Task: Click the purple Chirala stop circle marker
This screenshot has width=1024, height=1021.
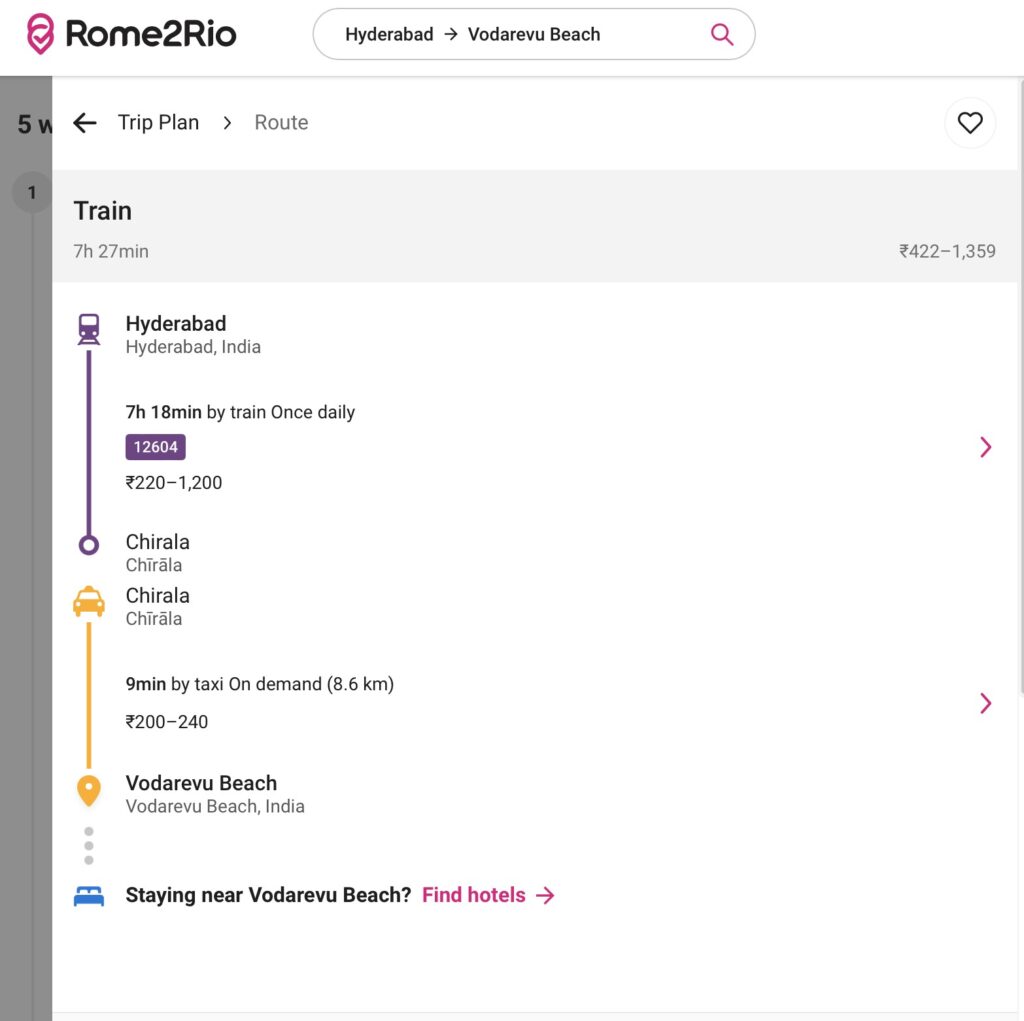Action: (x=89, y=545)
